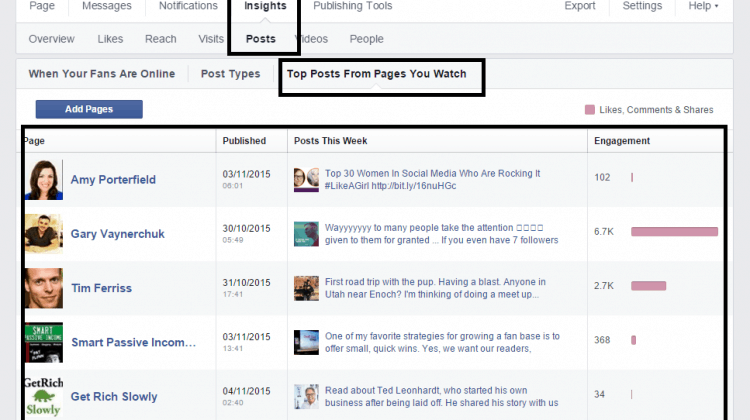The image size is (750, 420).
Task: Open the Page tab
Action: 42,6
